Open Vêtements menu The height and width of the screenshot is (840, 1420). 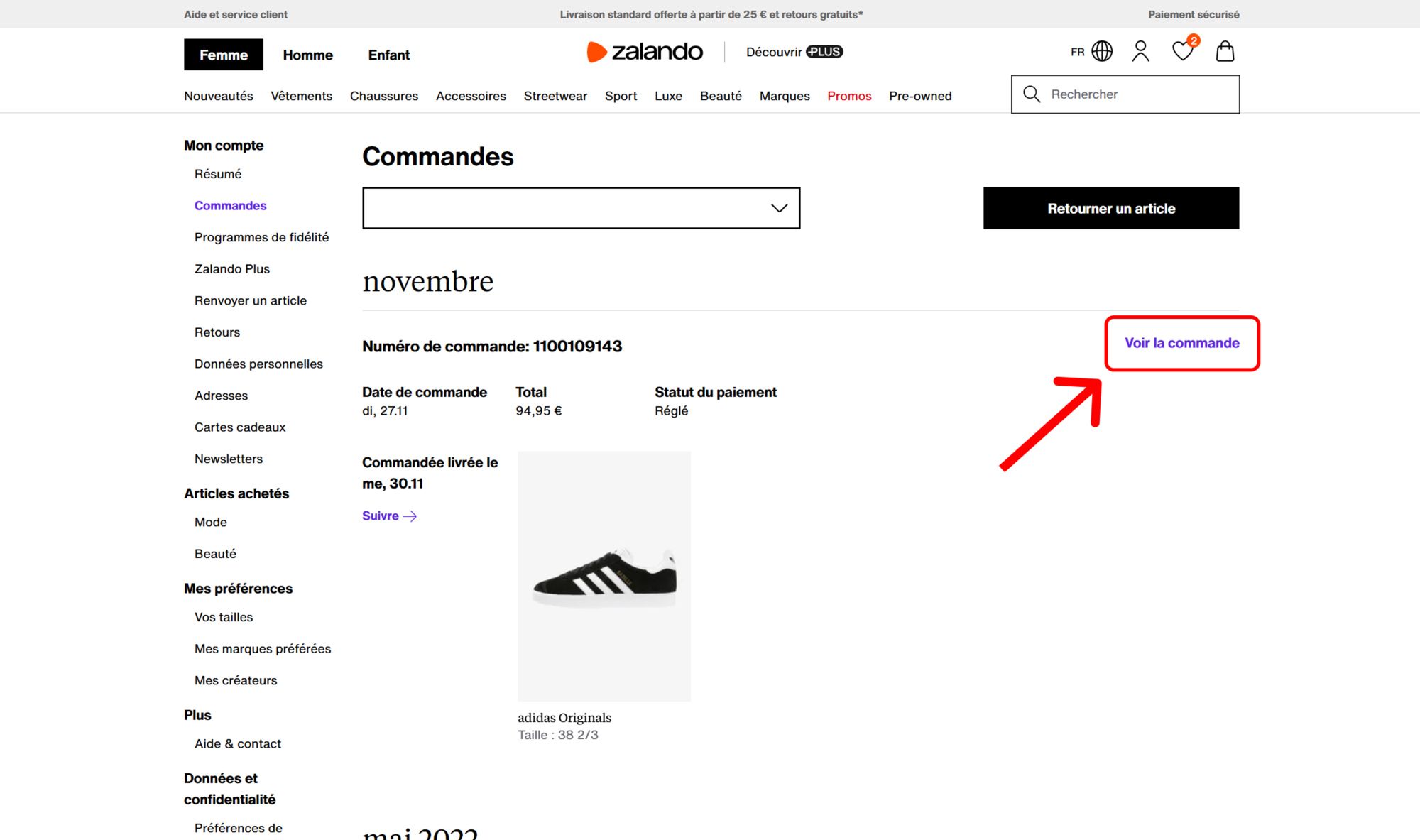coord(301,96)
